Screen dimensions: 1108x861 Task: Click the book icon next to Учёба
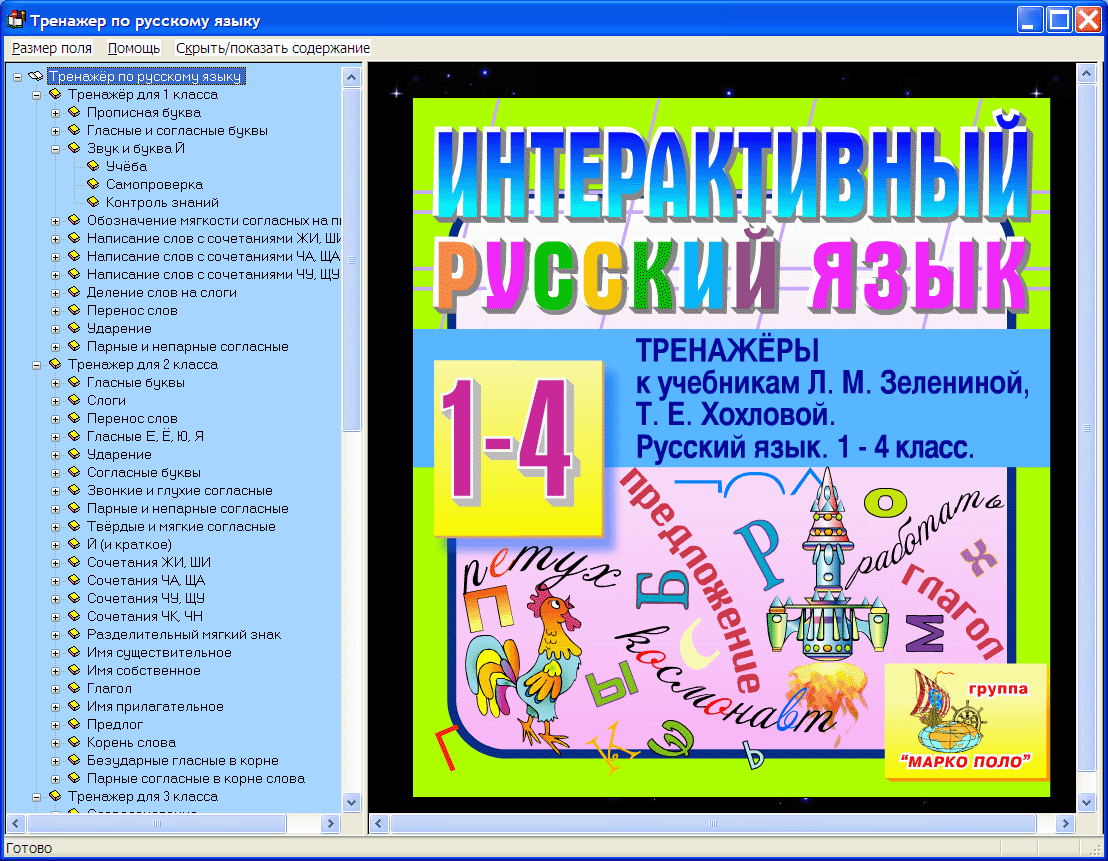coord(93,167)
